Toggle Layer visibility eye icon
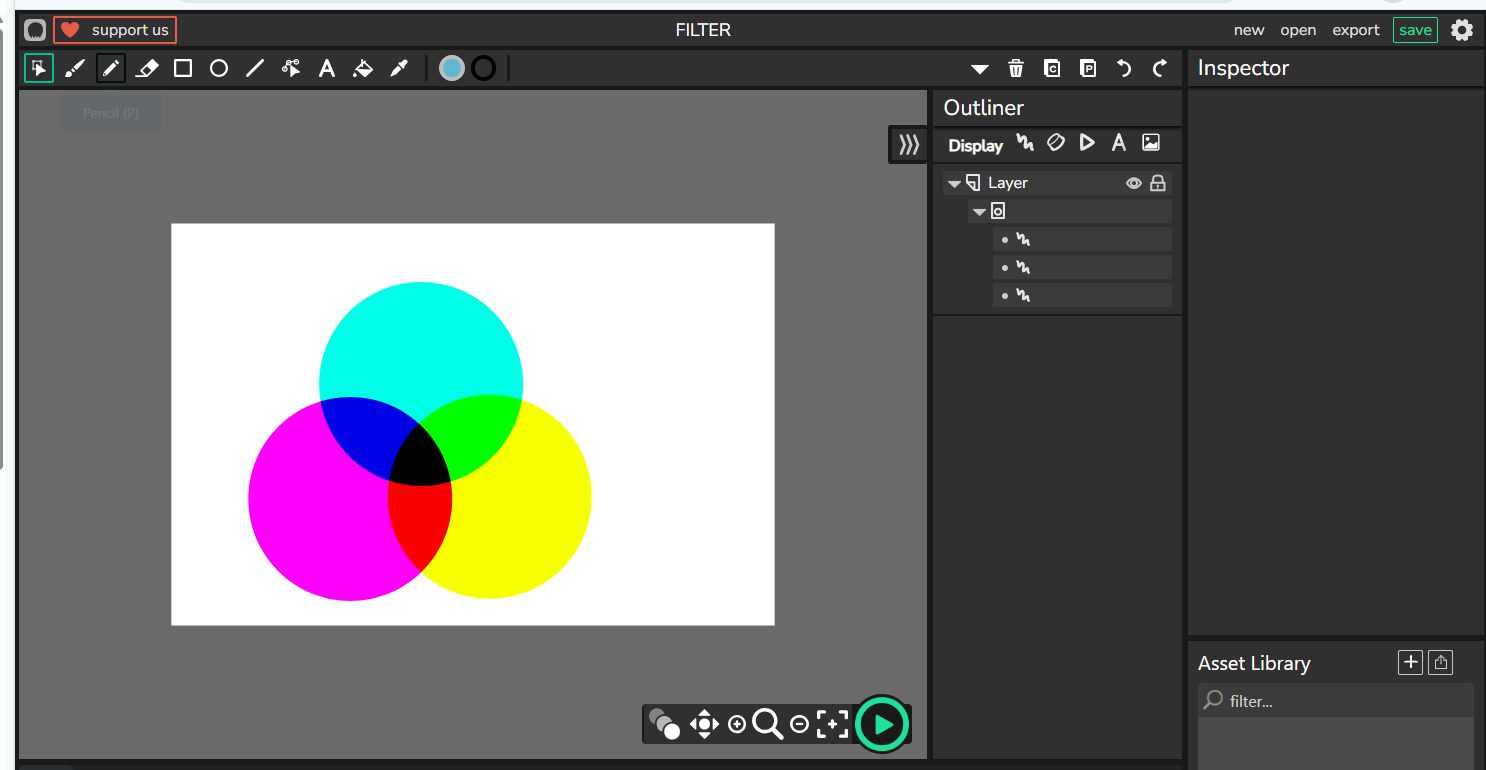The image size is (1486, 770). [1134, 183]
